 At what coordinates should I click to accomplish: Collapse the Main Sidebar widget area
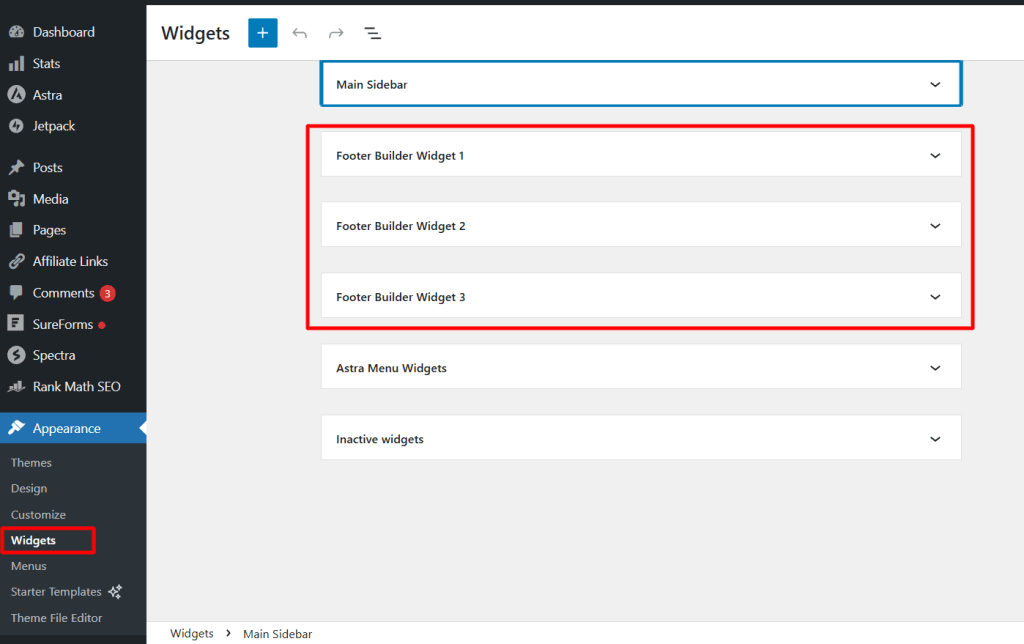click(935, 85)
